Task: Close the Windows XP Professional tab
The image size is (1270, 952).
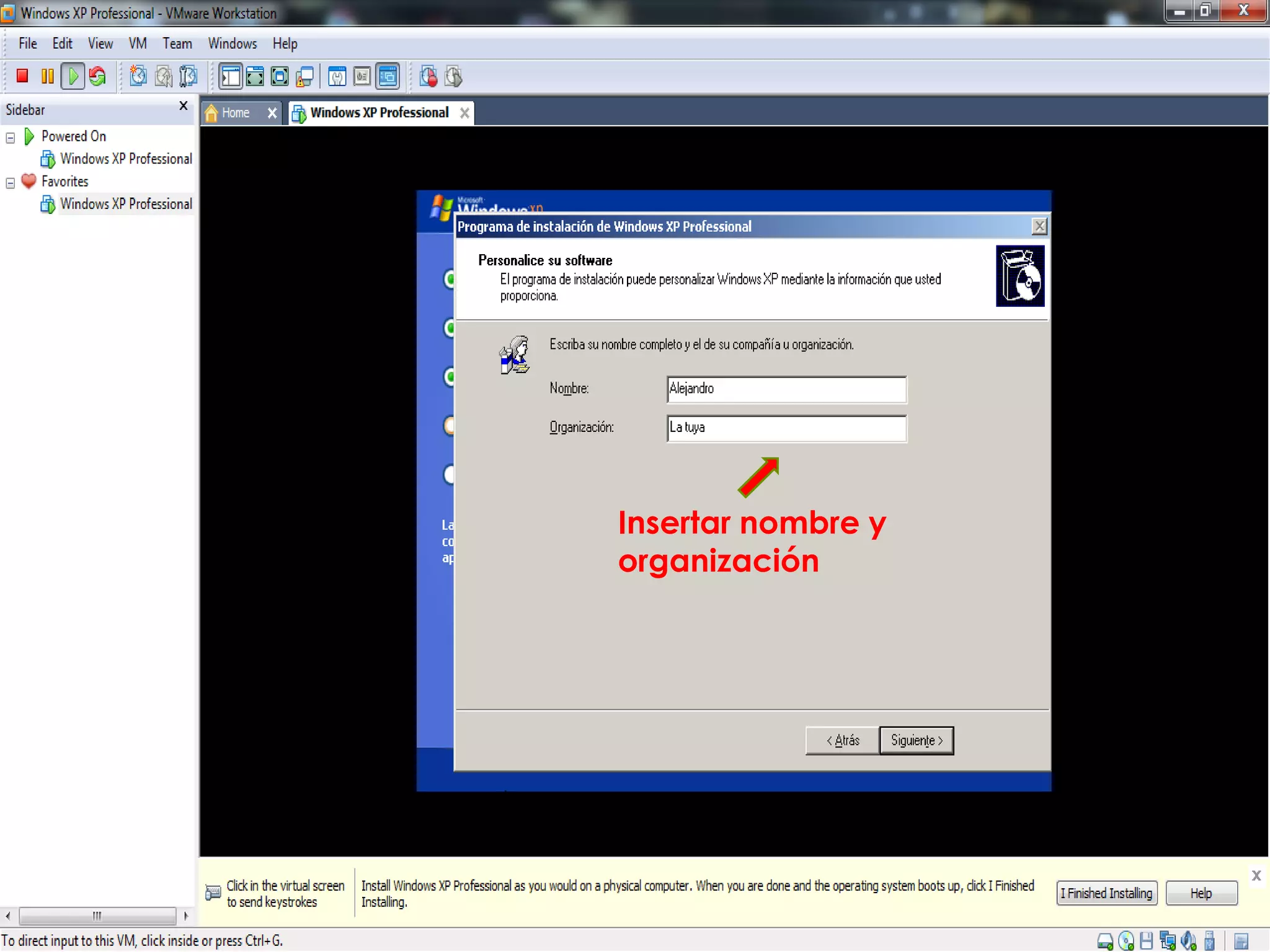Action: [x=464, y=113]
